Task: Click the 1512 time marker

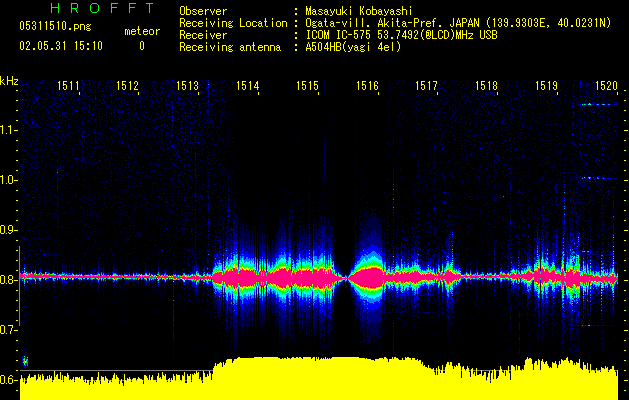Action: pos(128,85)
